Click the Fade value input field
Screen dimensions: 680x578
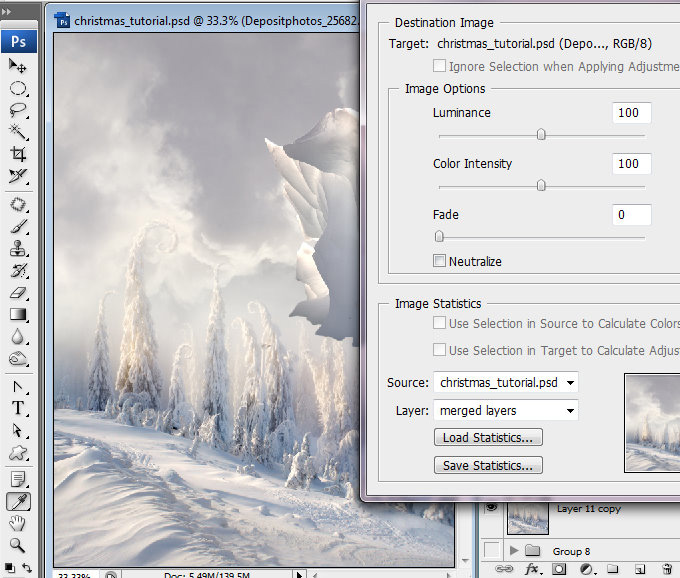631,215
